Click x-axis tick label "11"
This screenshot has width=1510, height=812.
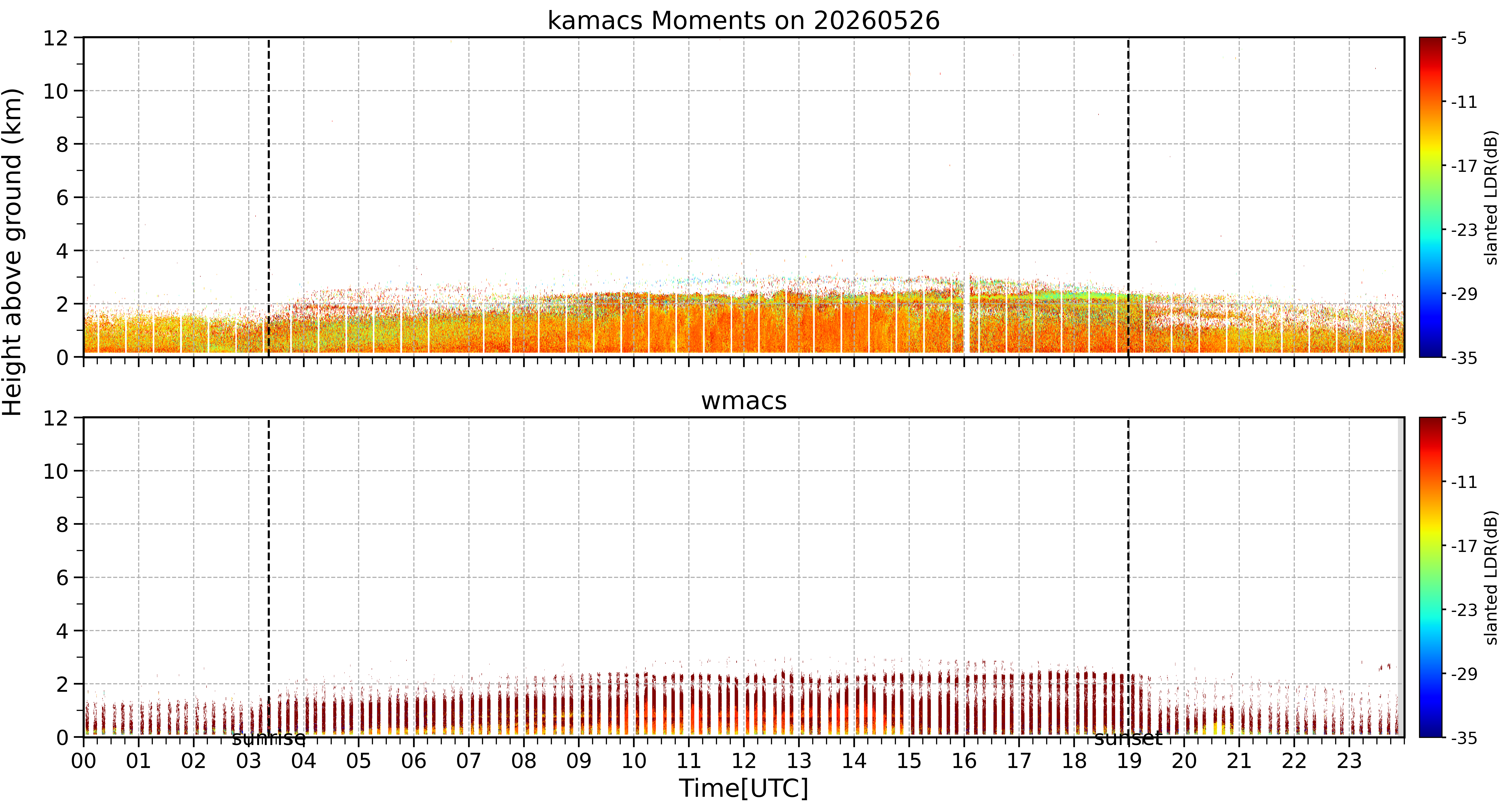pyautogui.click(x=689, y=761)
